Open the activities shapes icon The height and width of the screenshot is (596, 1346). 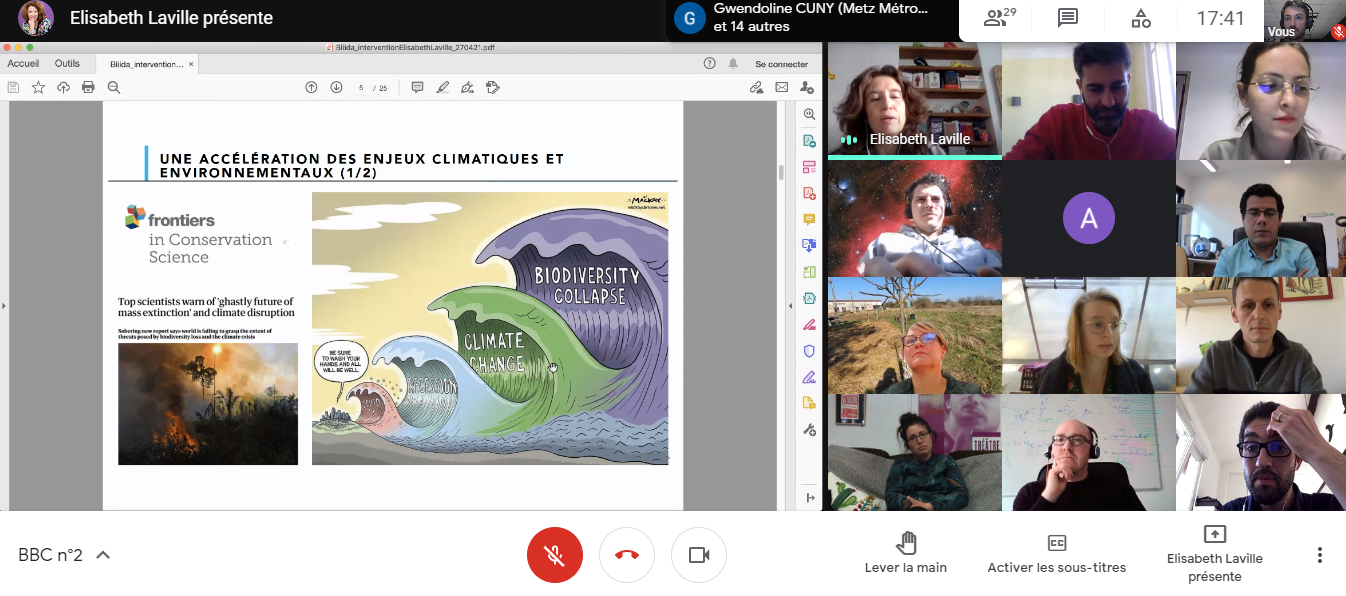point(1140,18)
